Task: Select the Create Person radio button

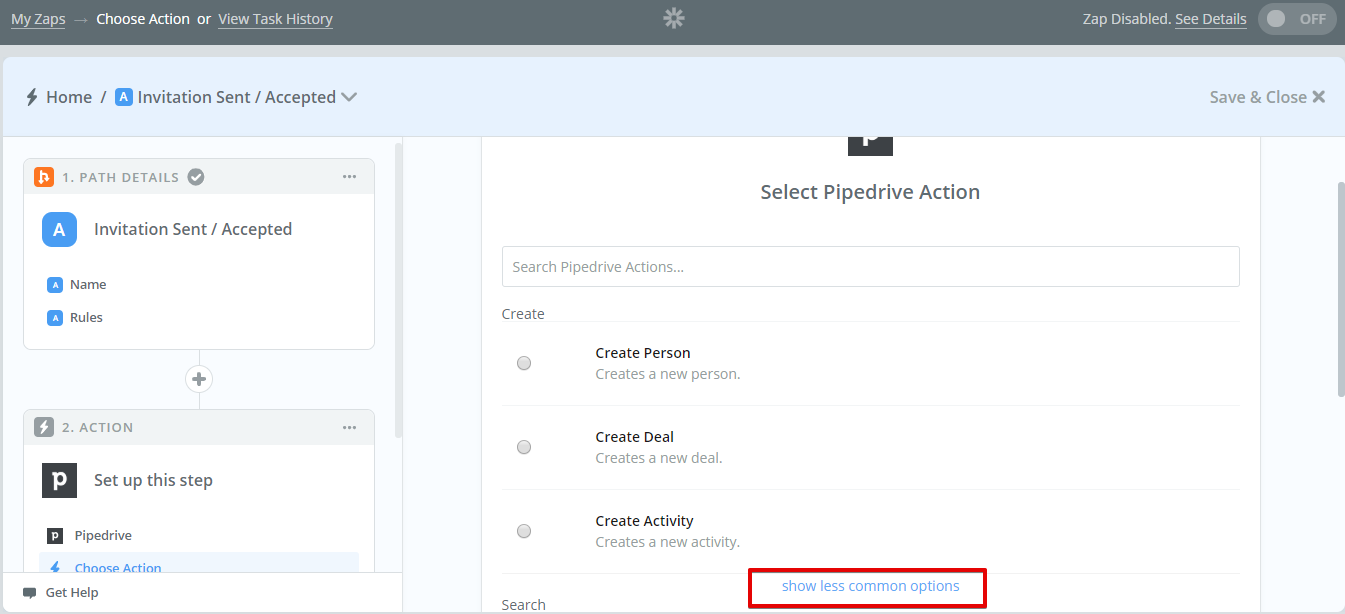Action: 524,363
